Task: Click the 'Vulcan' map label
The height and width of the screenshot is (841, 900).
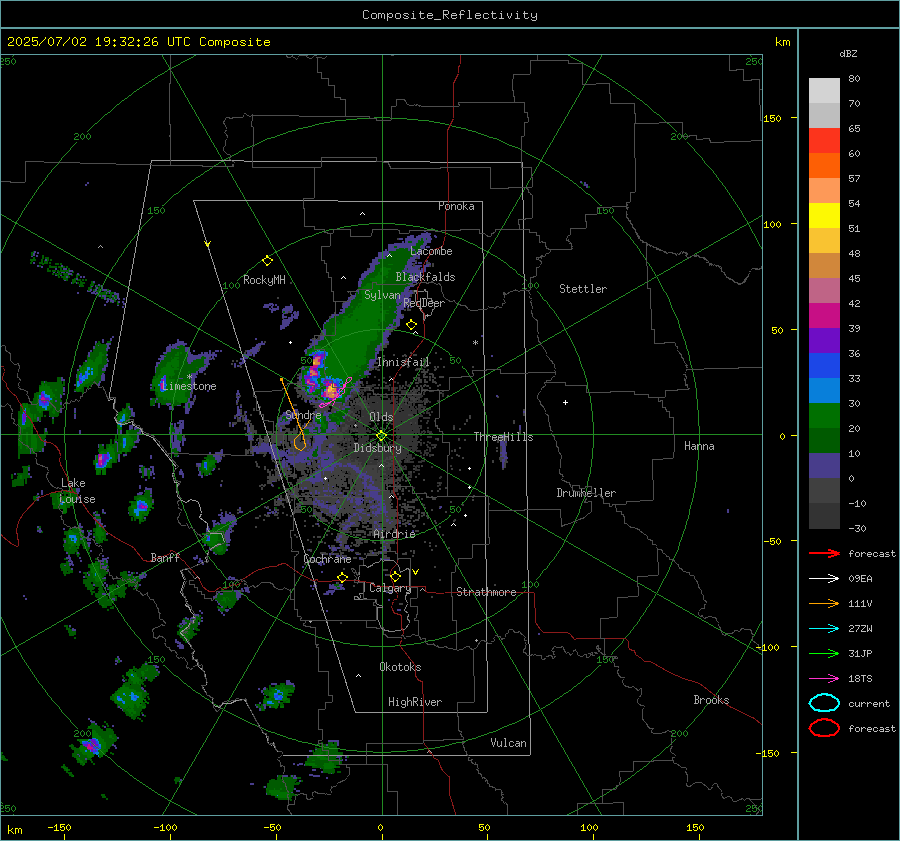Action: coord(509,743)
